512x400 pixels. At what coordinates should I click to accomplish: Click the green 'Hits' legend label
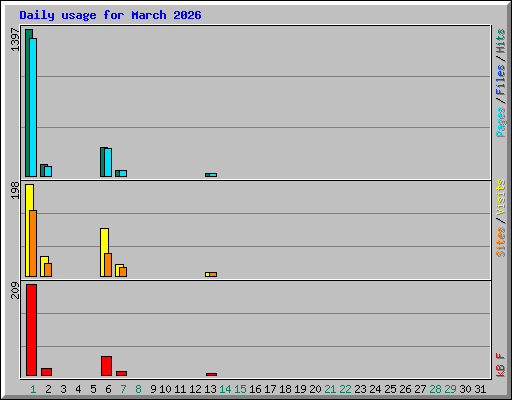tap(500, 41)
